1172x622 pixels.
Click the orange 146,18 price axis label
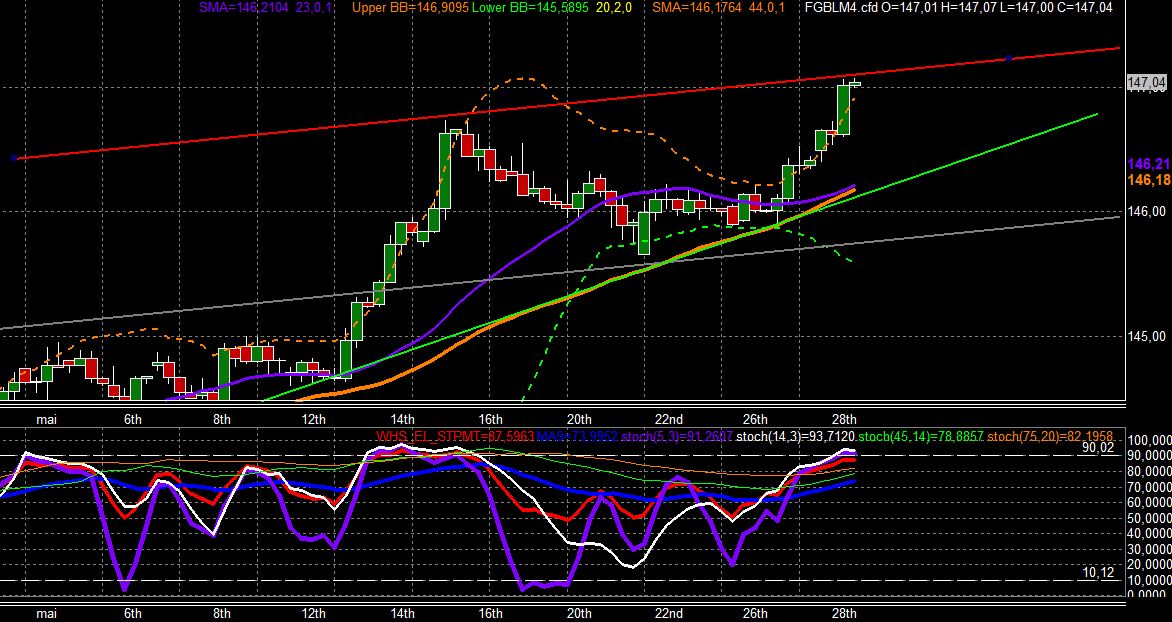point(1149,180)
